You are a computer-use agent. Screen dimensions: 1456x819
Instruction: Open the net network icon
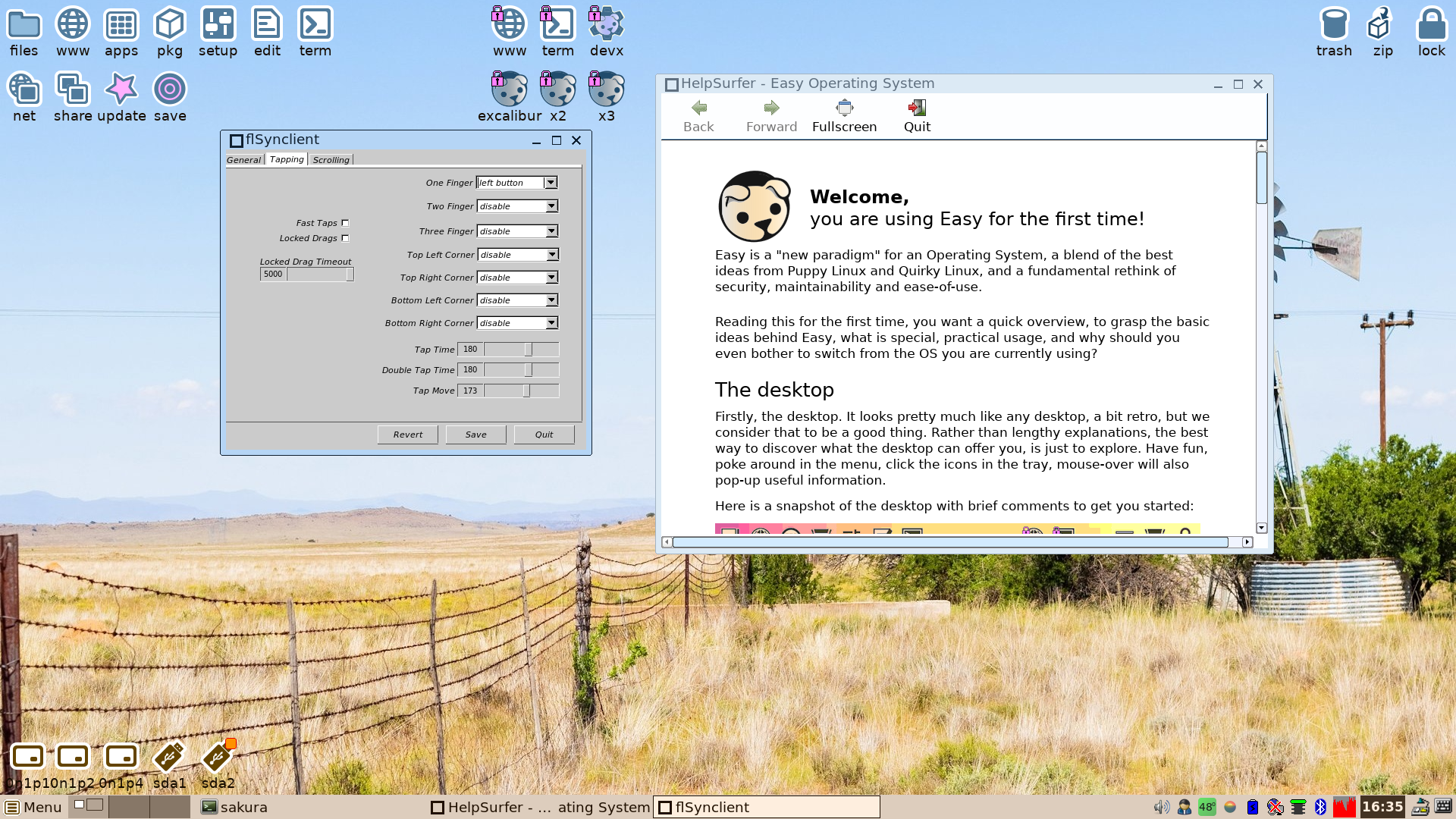pyautogui.click(x=24, y=97)
